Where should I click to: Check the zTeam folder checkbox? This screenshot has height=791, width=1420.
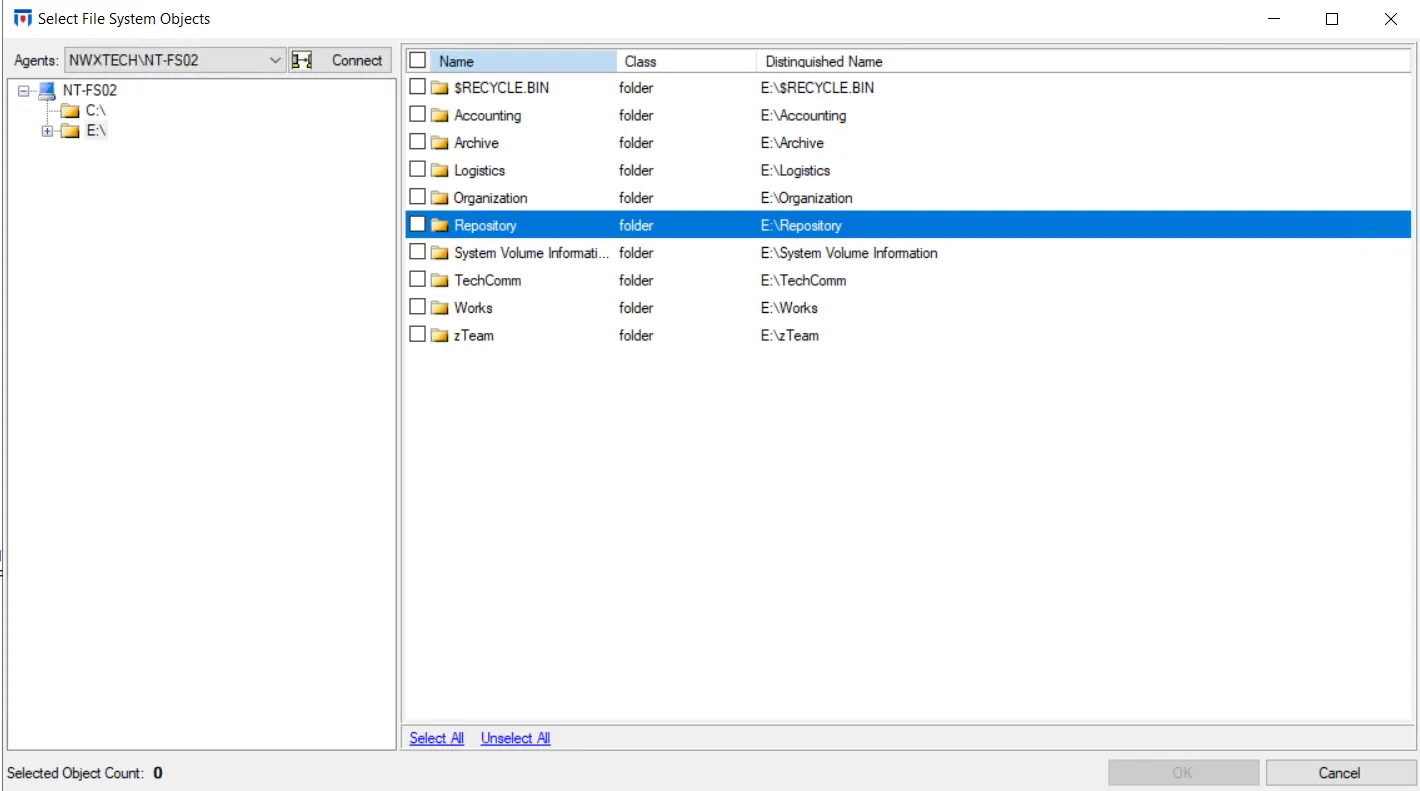(x=418, y=335)
